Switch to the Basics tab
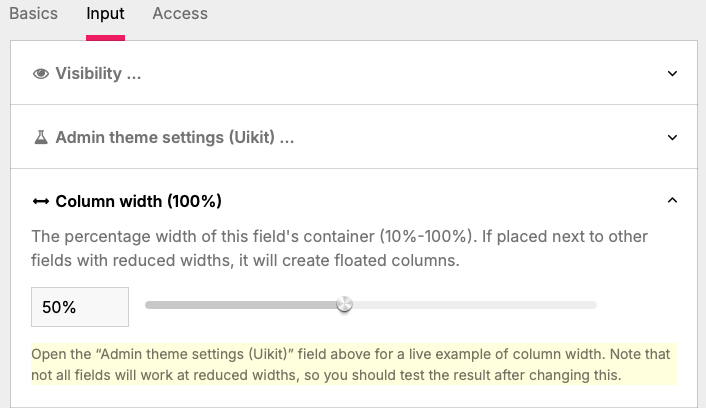The image size is (706, 408). pyautogui.click(x=33, y=14)
